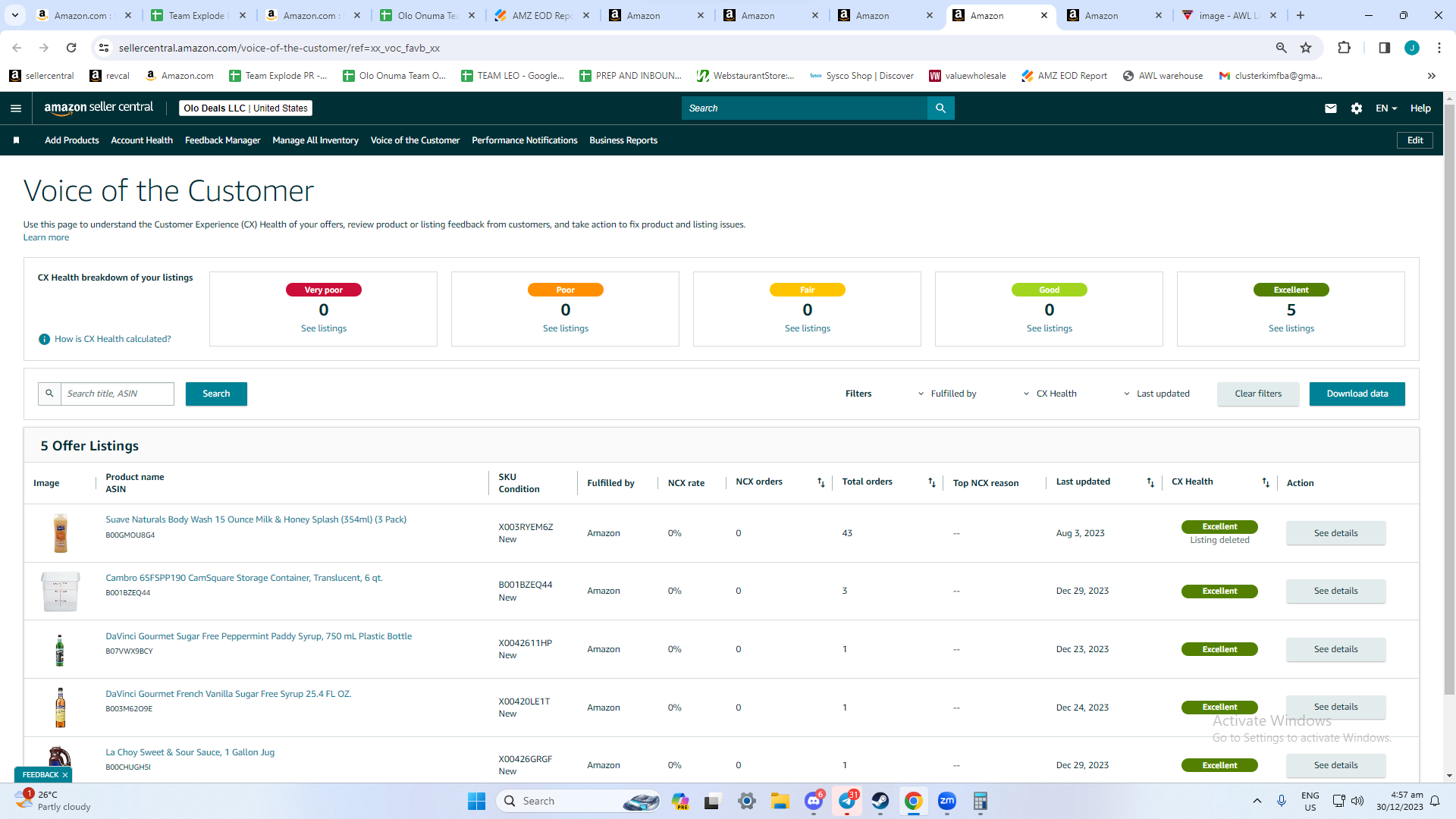The image size is (1456, 819).
Task: See details for Cambro CamSquare Storage Container
Action: point(1336,591)
